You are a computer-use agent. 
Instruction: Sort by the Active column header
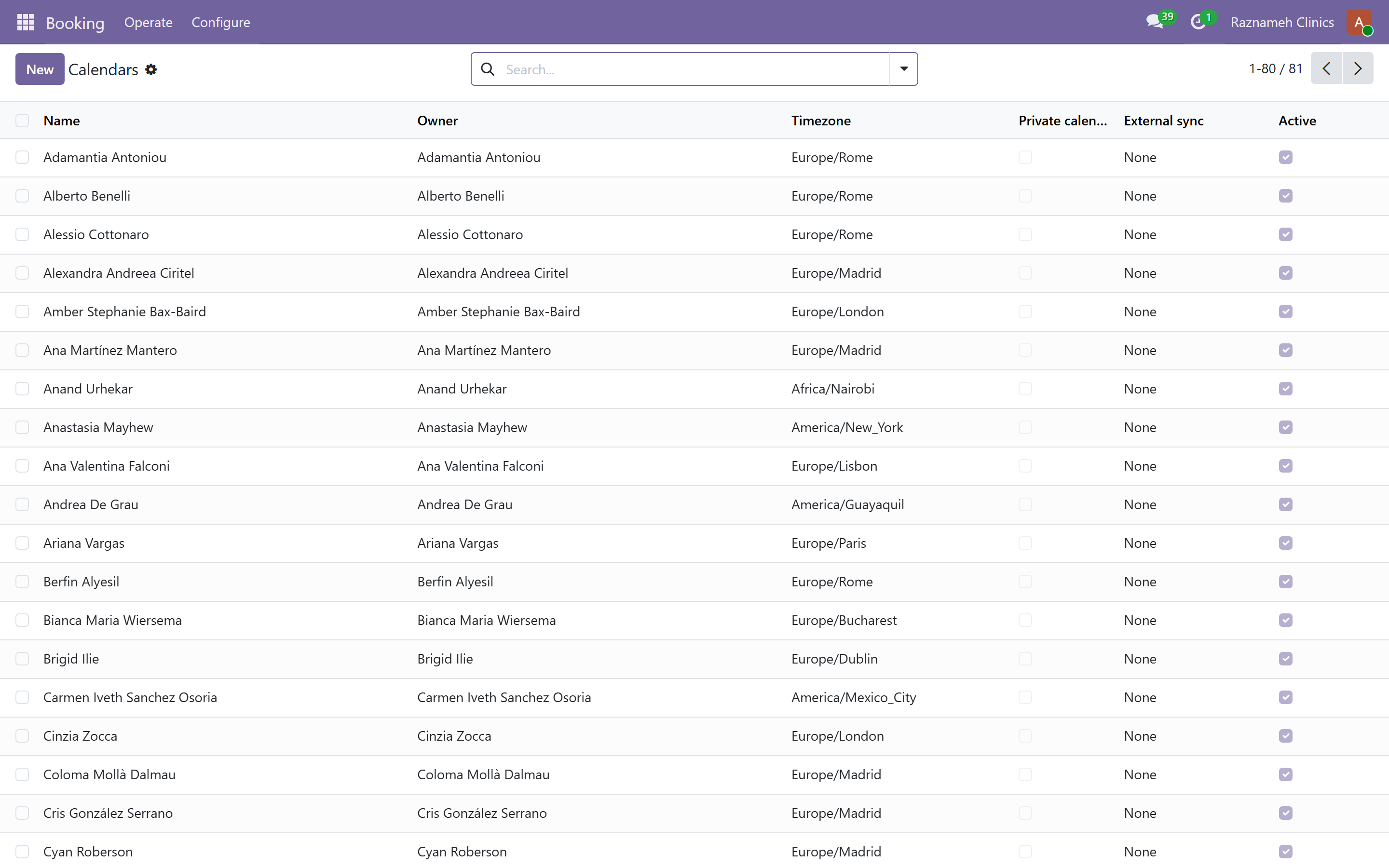[1297, 121]
